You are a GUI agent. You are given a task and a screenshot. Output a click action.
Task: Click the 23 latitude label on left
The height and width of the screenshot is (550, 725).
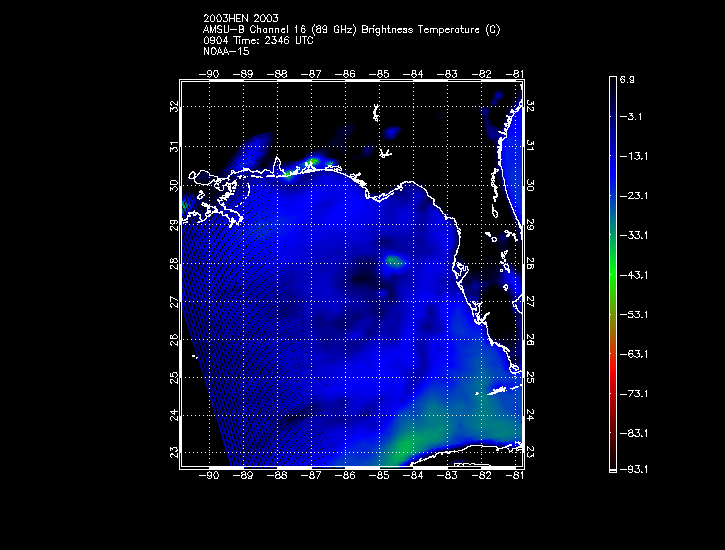click(x=174, y=452)
